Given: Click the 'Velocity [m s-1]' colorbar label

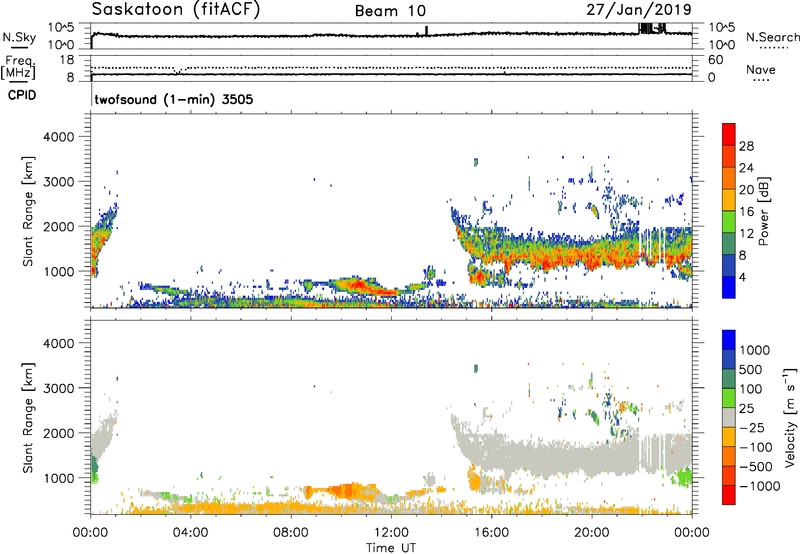Looking at the screenshot, I should 790,417.
